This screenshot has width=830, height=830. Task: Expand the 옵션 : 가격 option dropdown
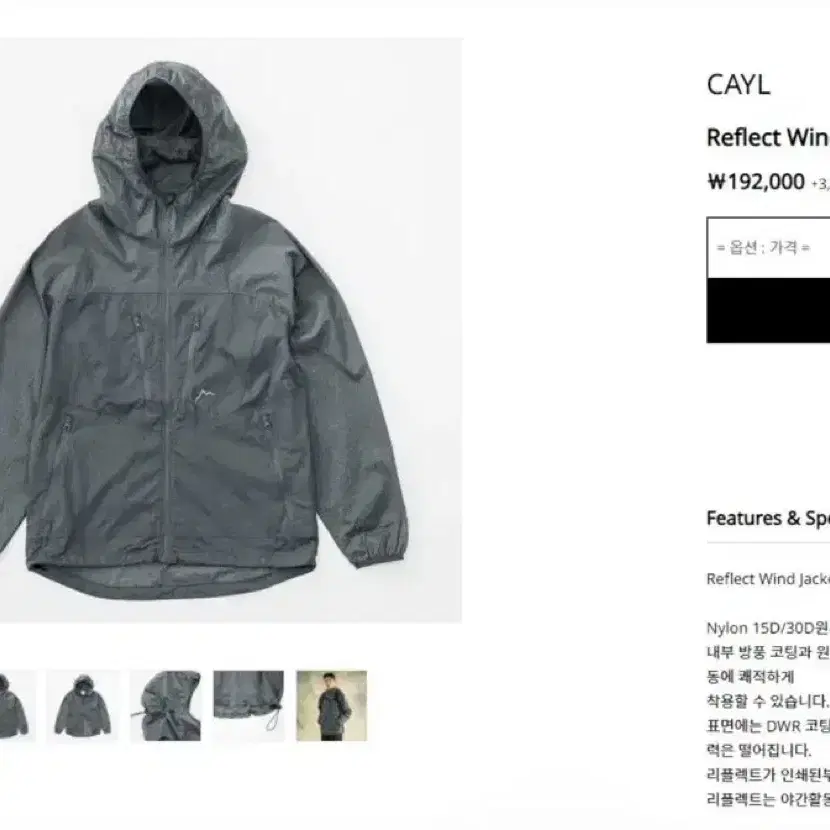coord(768,247)
